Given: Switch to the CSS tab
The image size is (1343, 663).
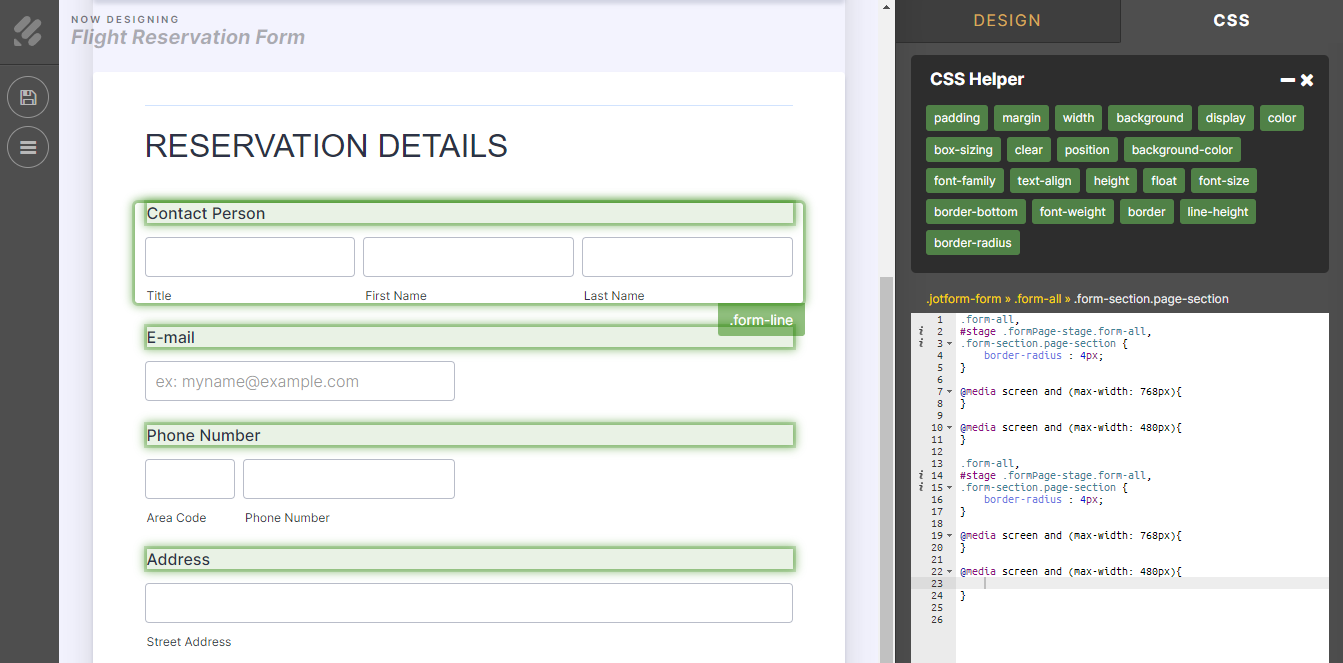Looking at the screenshot, I should [1231, 21].
